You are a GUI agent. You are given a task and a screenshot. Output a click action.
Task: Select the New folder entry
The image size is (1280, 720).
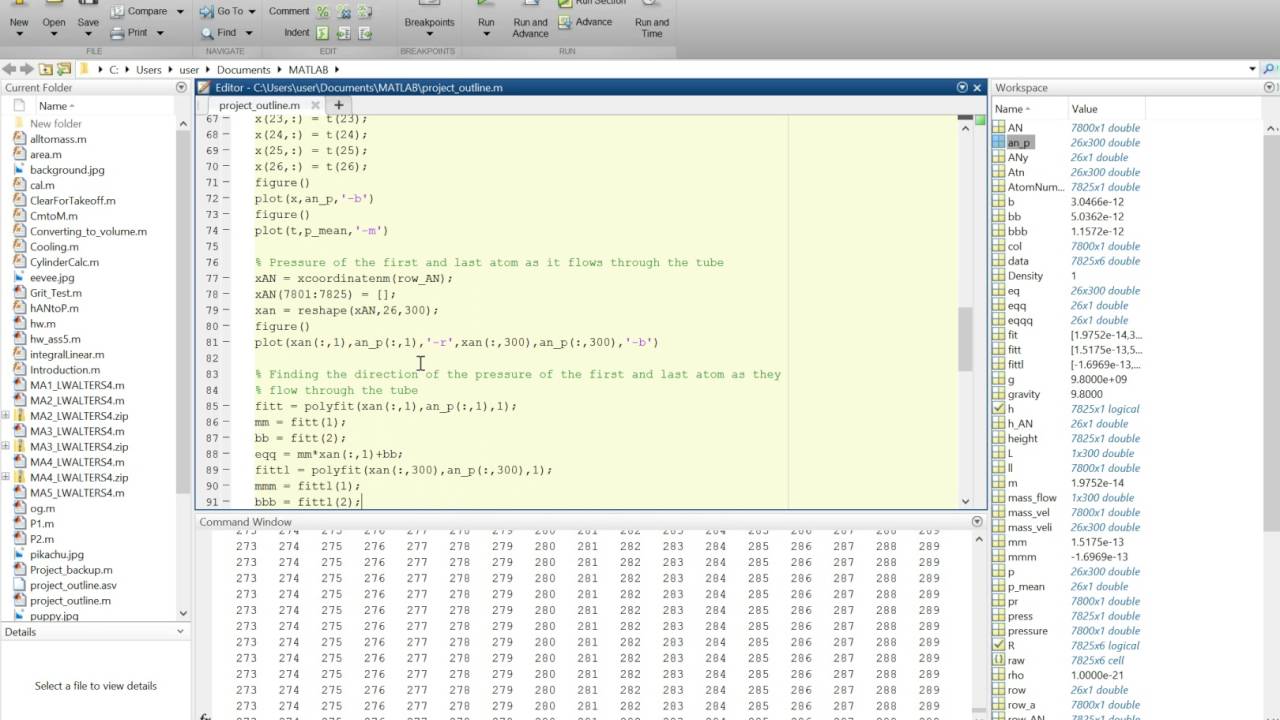[x=55, y=124]
